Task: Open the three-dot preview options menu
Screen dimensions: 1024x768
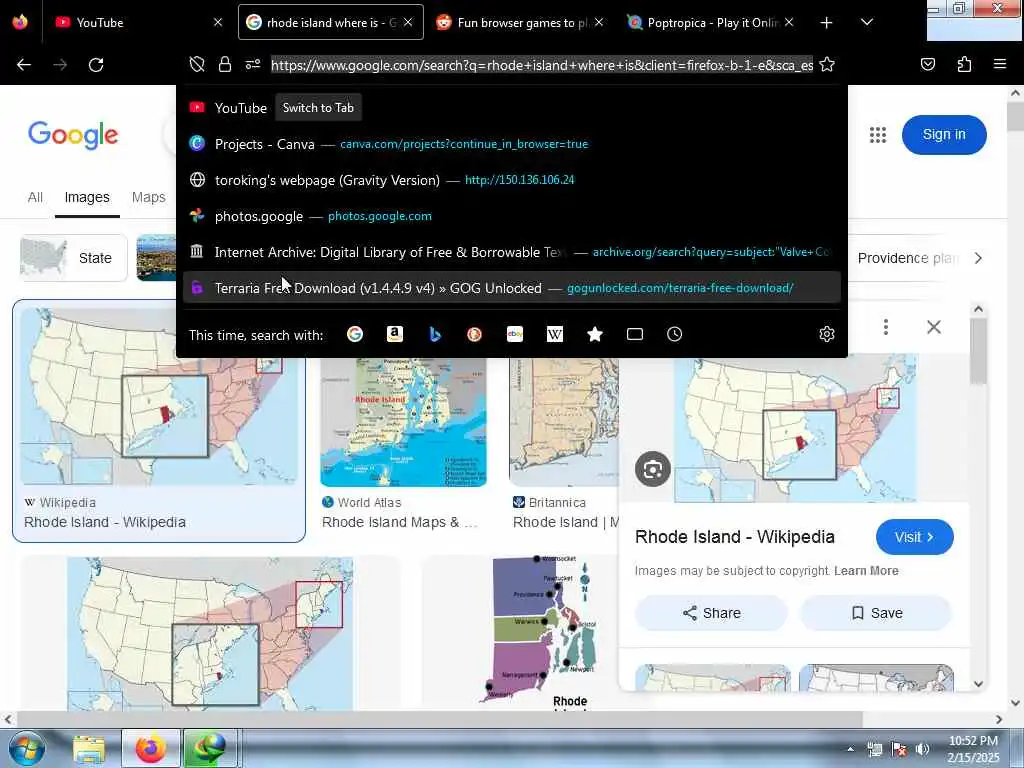Action: tap(886, 327)
